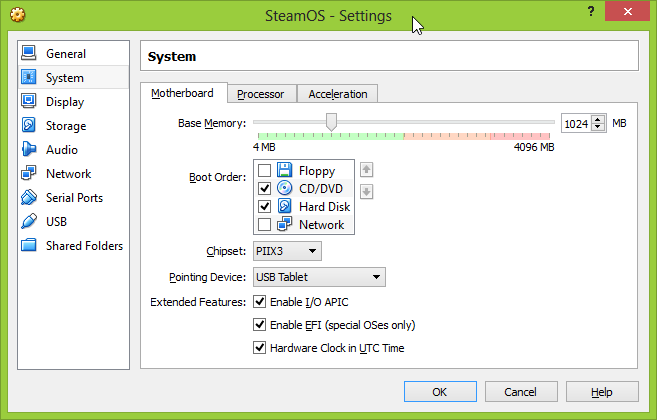Viewport: 657px width, 420px height.
Task: Select USB settings category
Action: pyautogui.click(x=74, y=221)
